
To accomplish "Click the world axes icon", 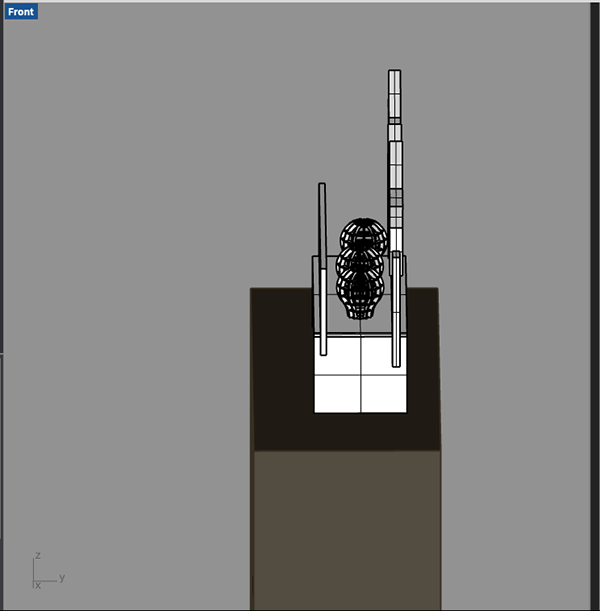I will pyautogui.click(x=48, y=570).
